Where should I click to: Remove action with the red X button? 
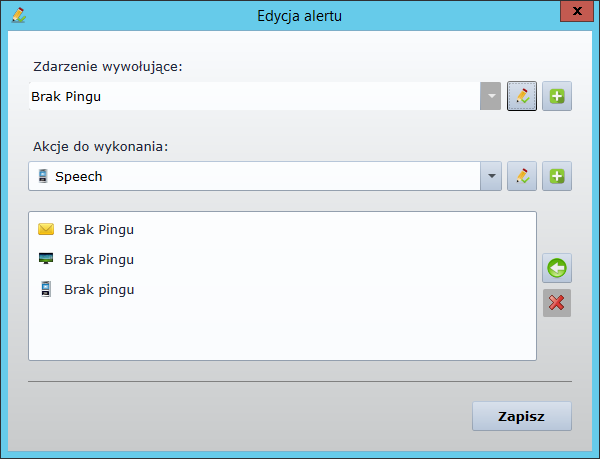557,303
